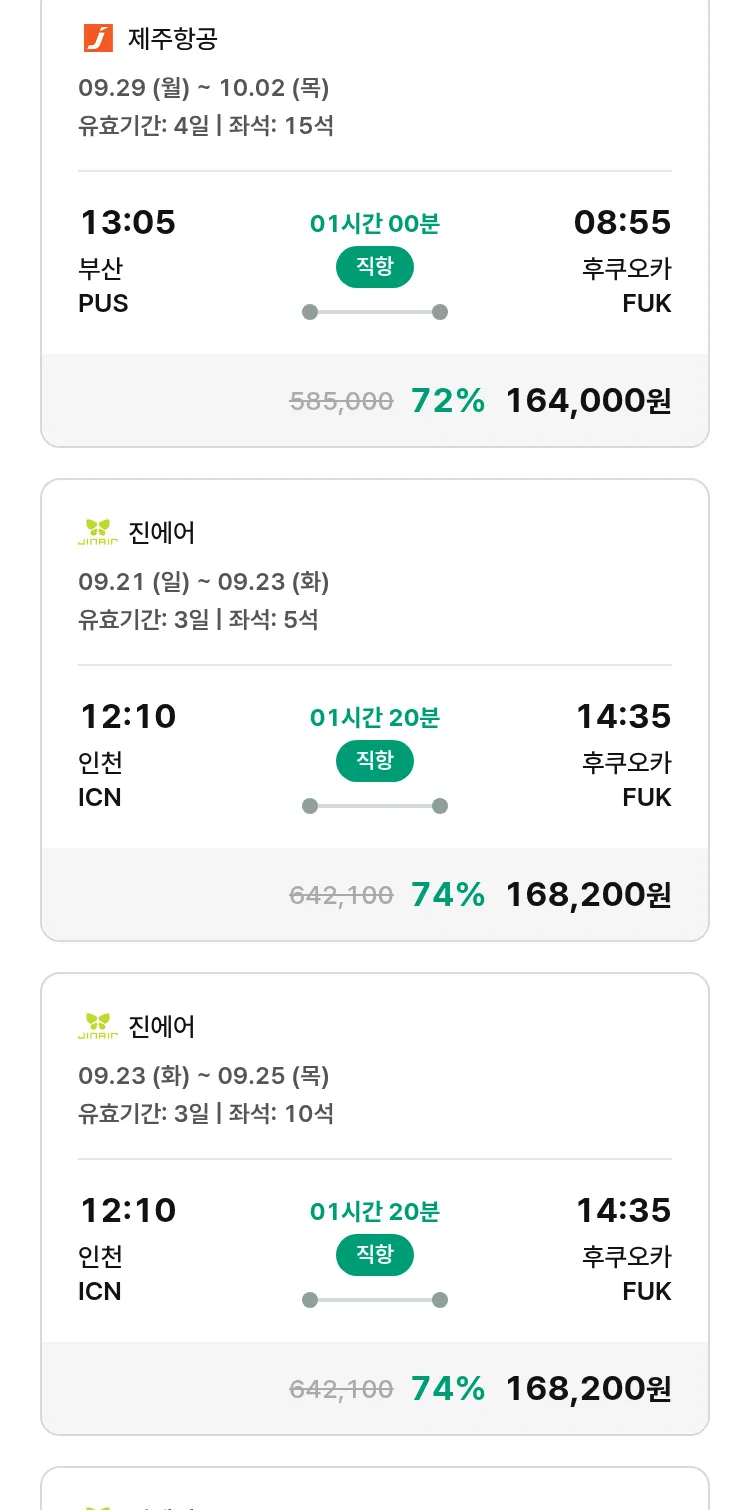750x1510 pixels.
Task: Open the 09.21 (일) ~ 09.23 (화) date range
Action: (204, 582)
